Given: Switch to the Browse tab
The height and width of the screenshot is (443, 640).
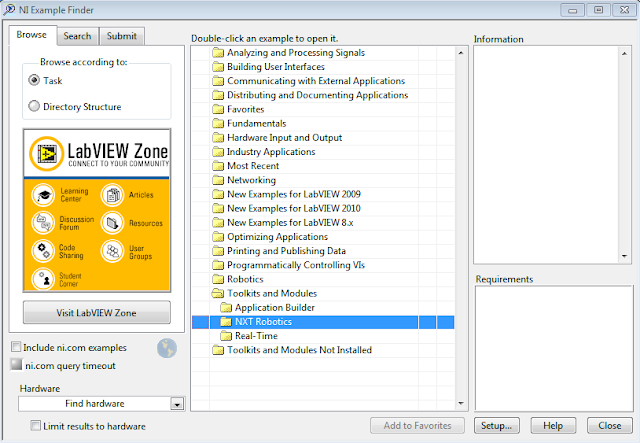Looking at the screenshot, I should point(31,35).
